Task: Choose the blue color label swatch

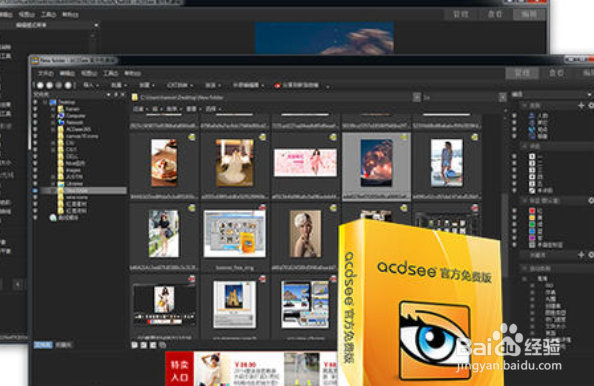Action: pos(532,231)
